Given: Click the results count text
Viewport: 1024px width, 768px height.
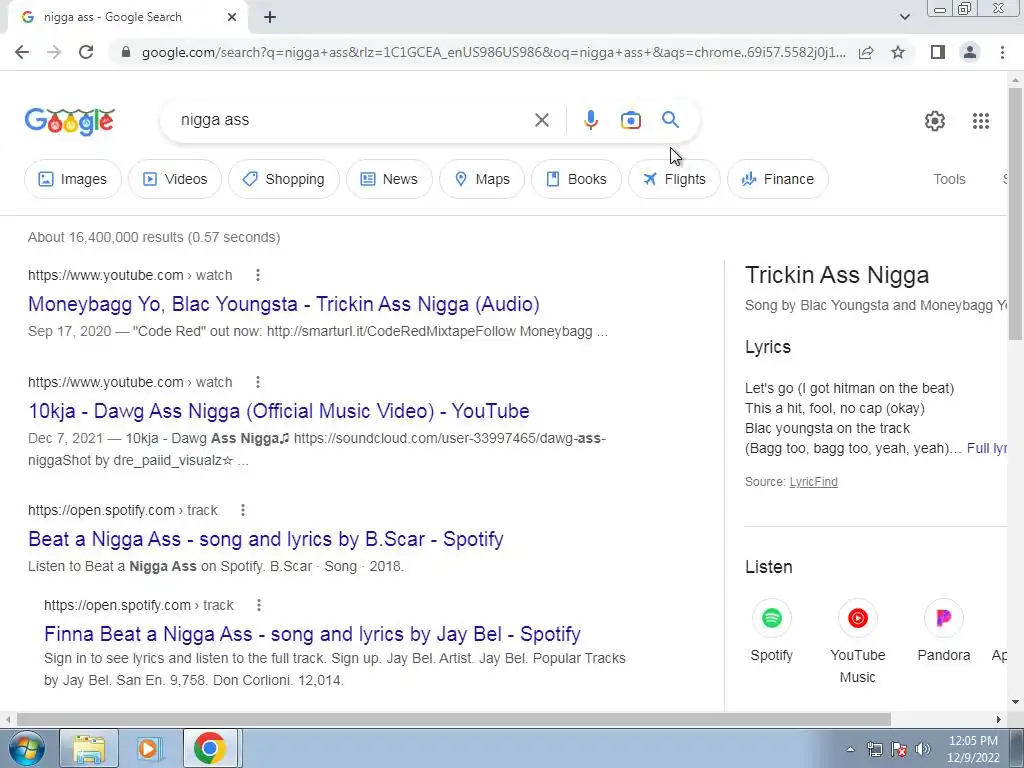Looking at the screenshot, I should pos(154,237).
